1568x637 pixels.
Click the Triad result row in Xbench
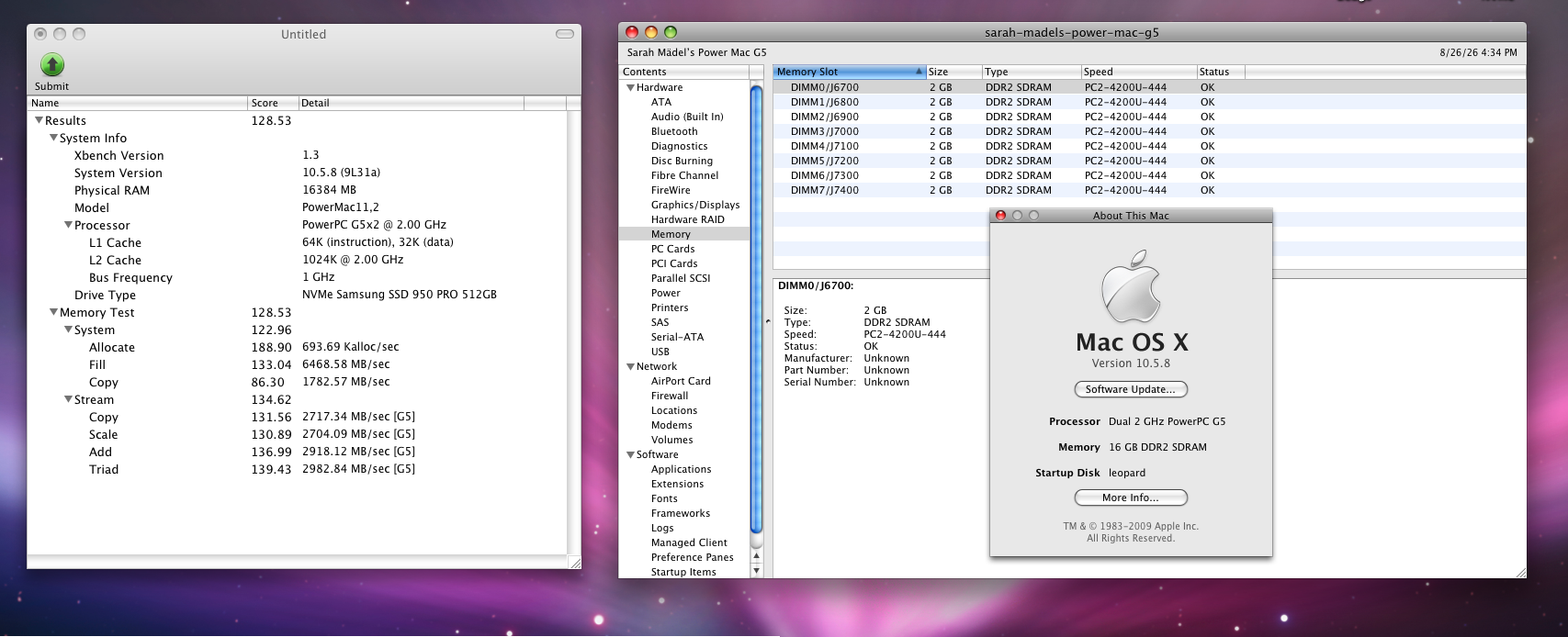pyautogui.click(x=299, y=469)
